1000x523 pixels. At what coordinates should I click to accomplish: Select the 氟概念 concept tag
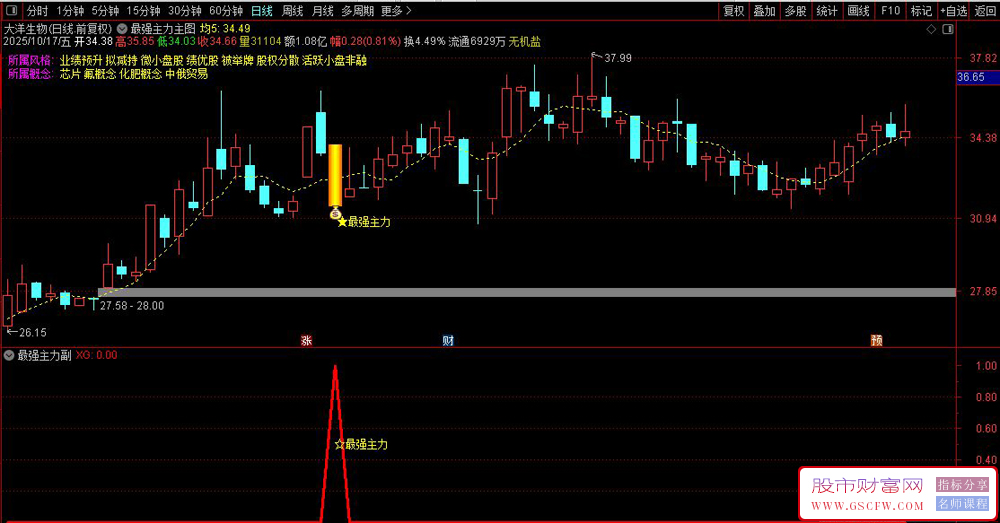(x=99, y=74)
